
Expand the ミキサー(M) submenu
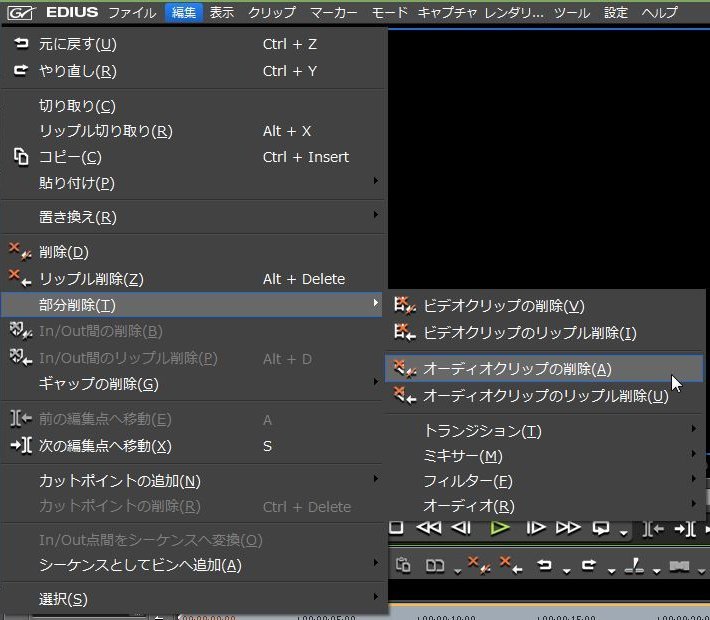tap(545, 456)
